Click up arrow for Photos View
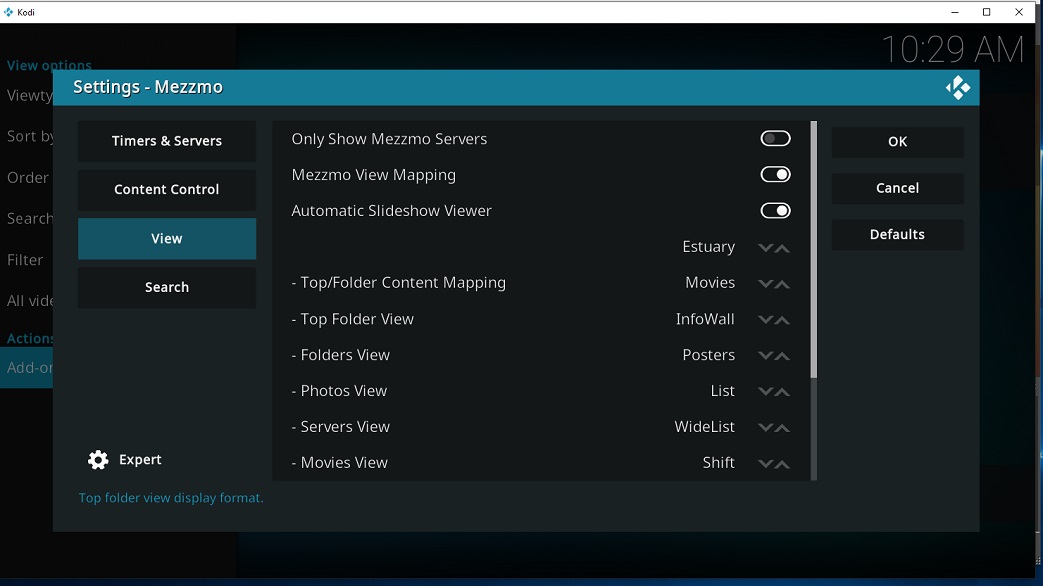Screen dimensions: 1043x586 (x=783, y=391)
